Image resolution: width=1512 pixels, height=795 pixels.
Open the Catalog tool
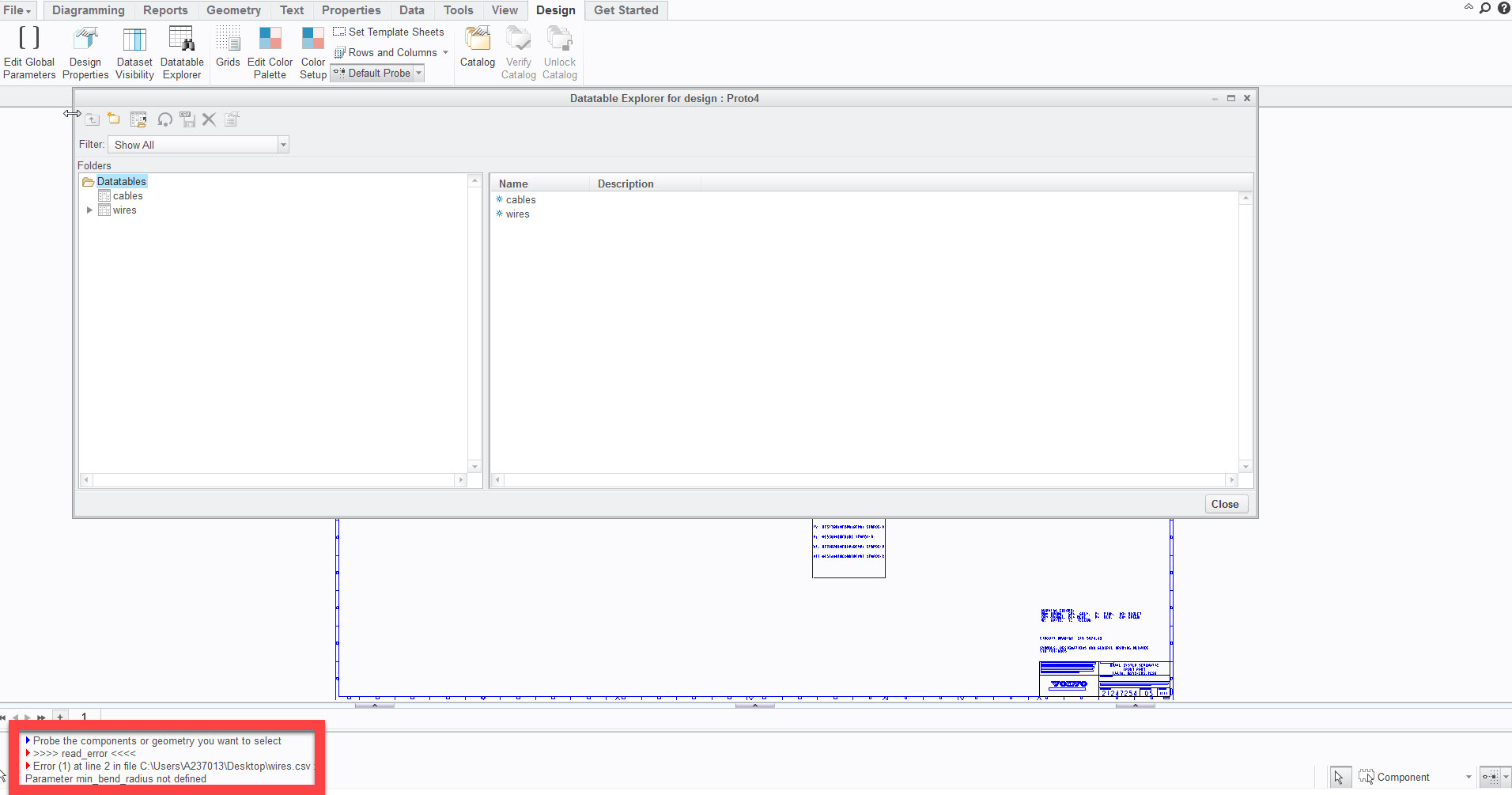[x=478, y=47]
